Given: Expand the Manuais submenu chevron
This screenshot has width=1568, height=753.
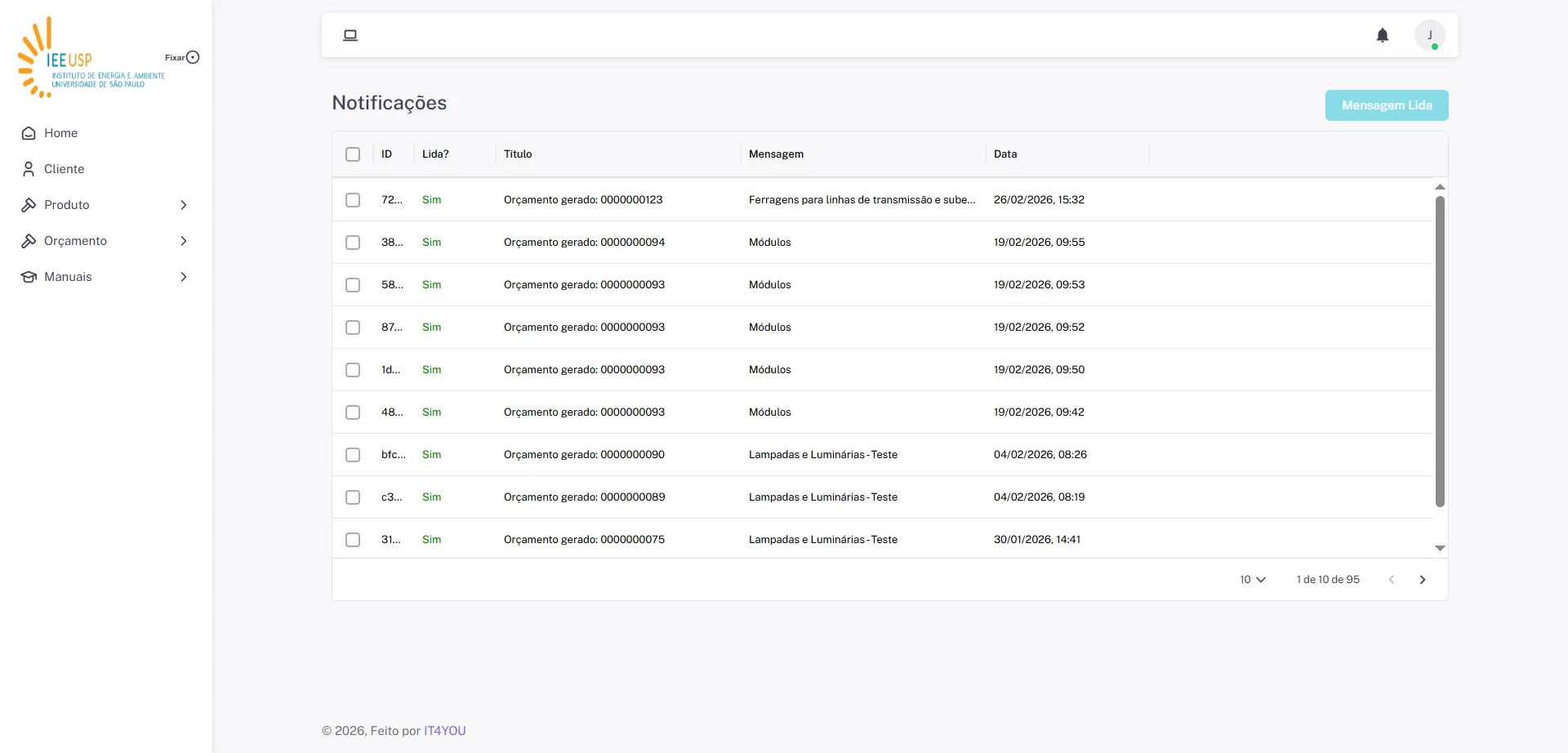Looking at the screenshot, I should point(184,277).
